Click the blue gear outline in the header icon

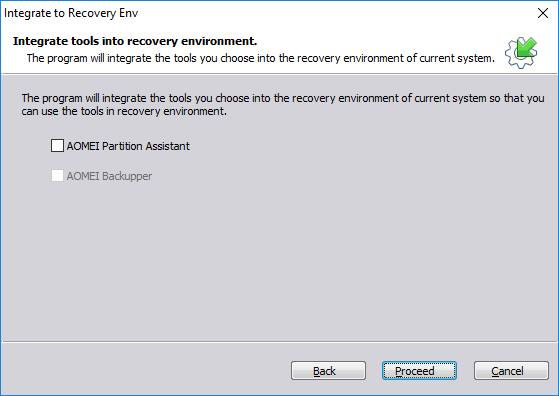[x=515, y=58]
